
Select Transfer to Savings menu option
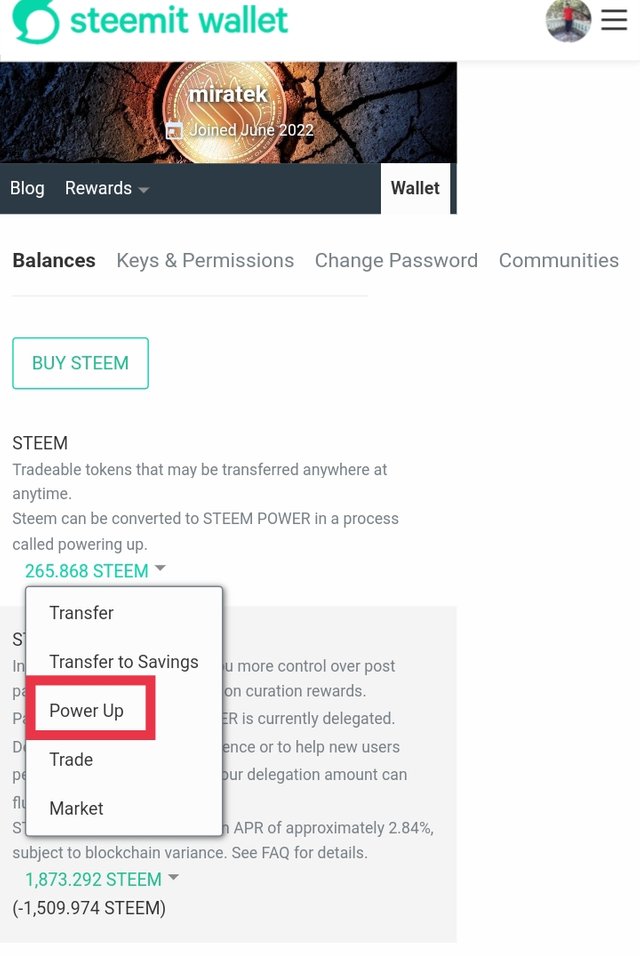[124, 662]
